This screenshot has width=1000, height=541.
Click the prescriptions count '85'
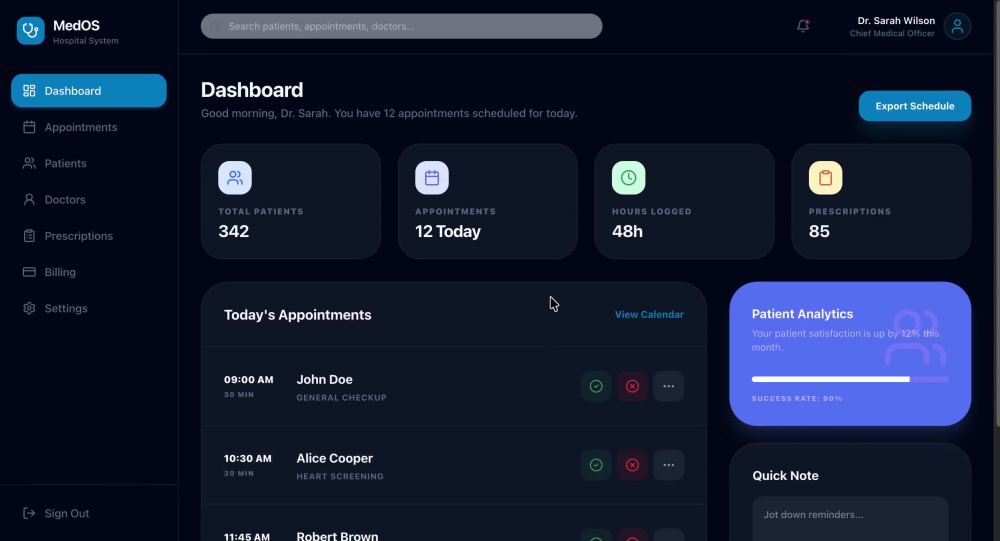820,231
